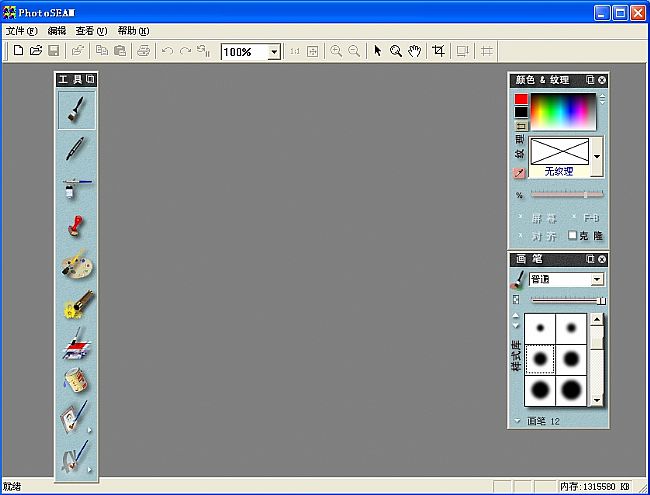
Task: Select the paintbrush tool in the tools panel
Action: point(77,110)
